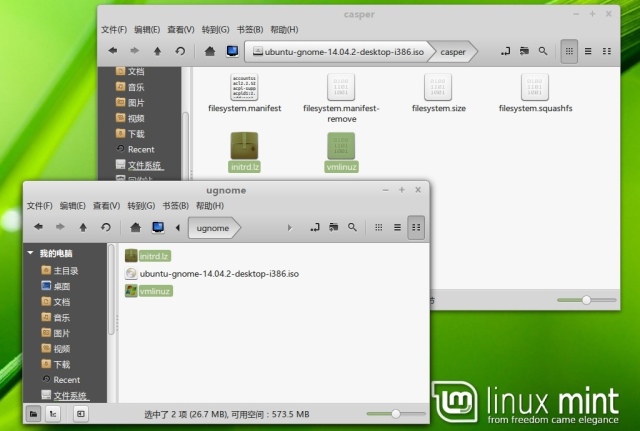Select vmlinuz in the ugnome window

(149, 291)
